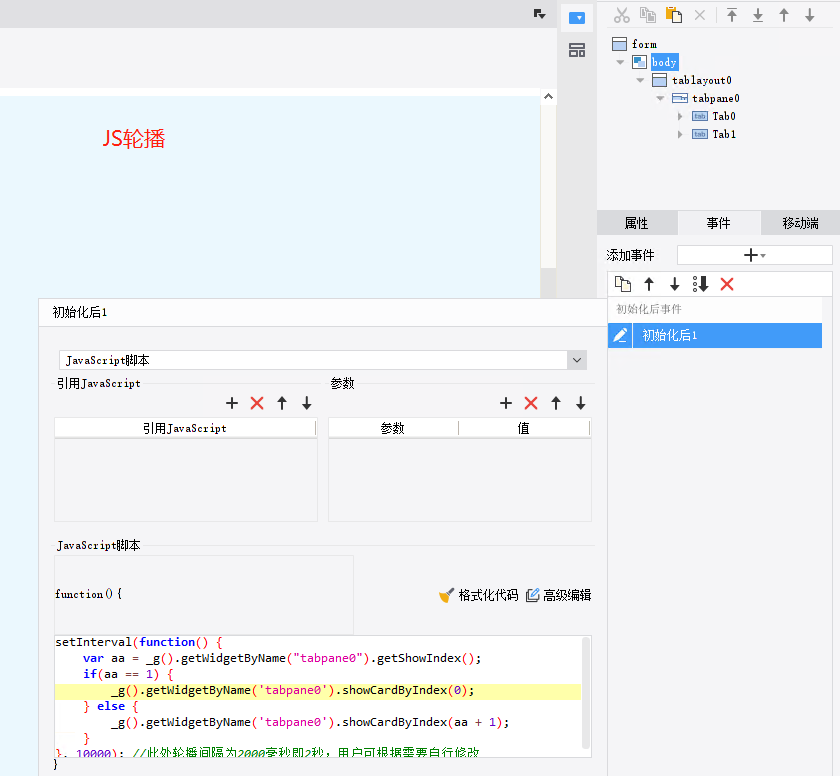The width and height of the screenshot is (840, 776).
Task: Click the 参数 column header in the table
Action: [393, 428]
